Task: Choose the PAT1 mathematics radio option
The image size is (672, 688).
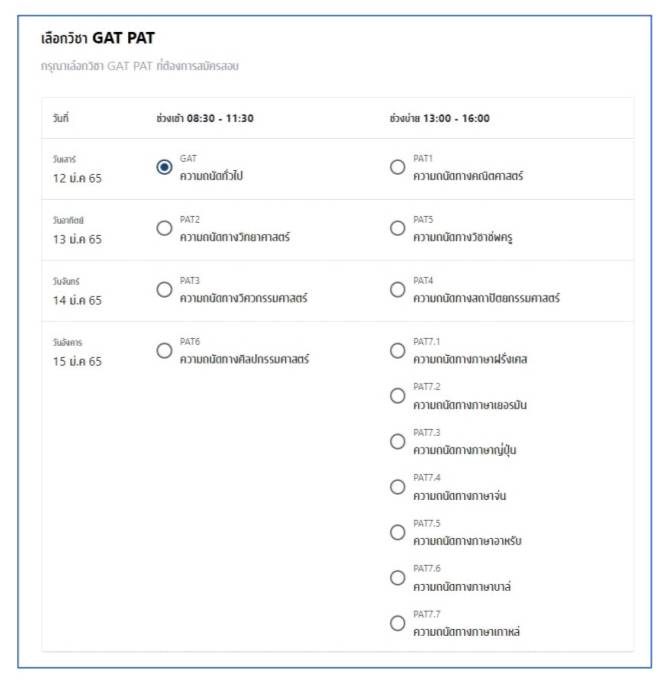Action: (398, 167)
